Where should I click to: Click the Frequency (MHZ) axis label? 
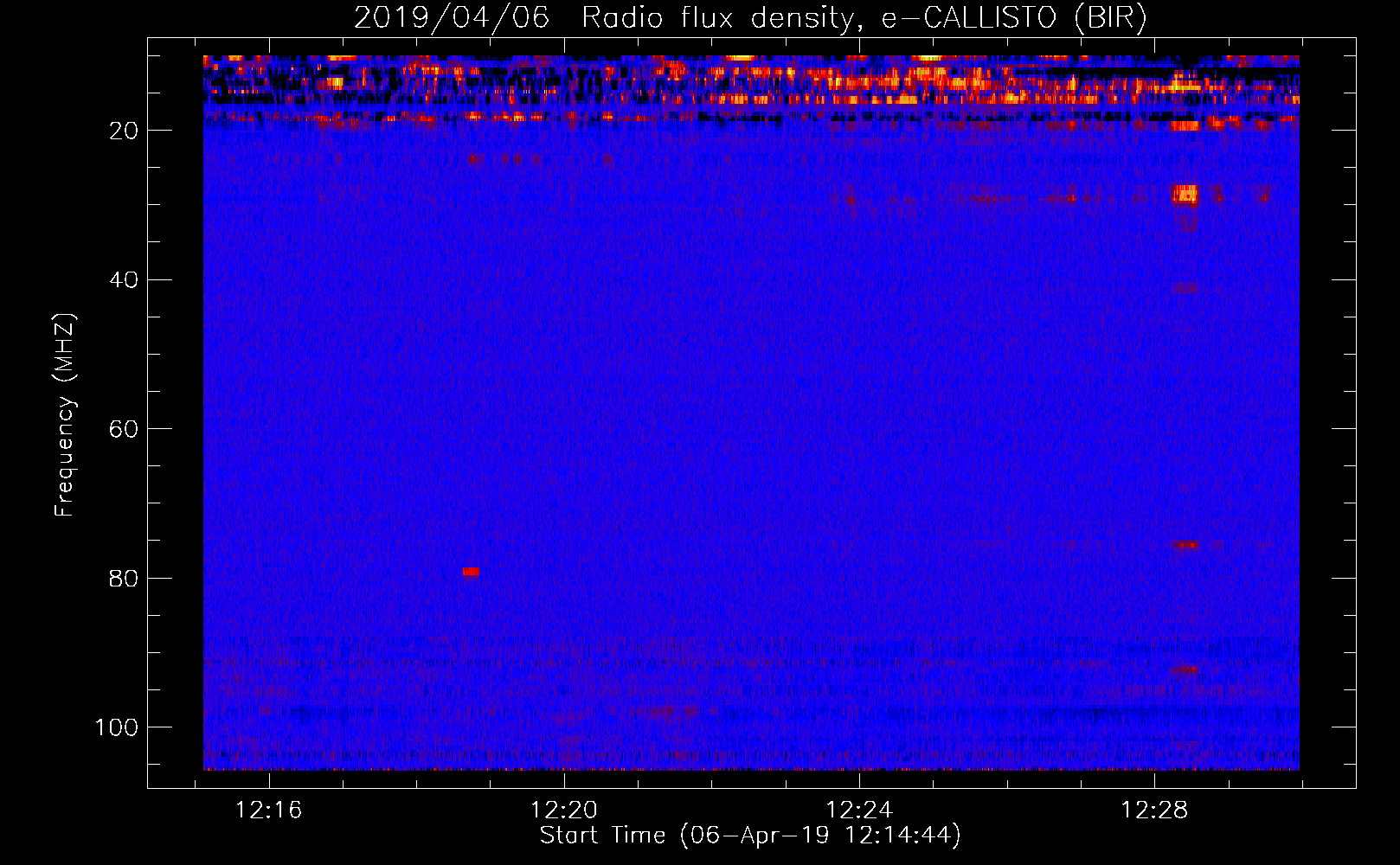pos(65,415)
